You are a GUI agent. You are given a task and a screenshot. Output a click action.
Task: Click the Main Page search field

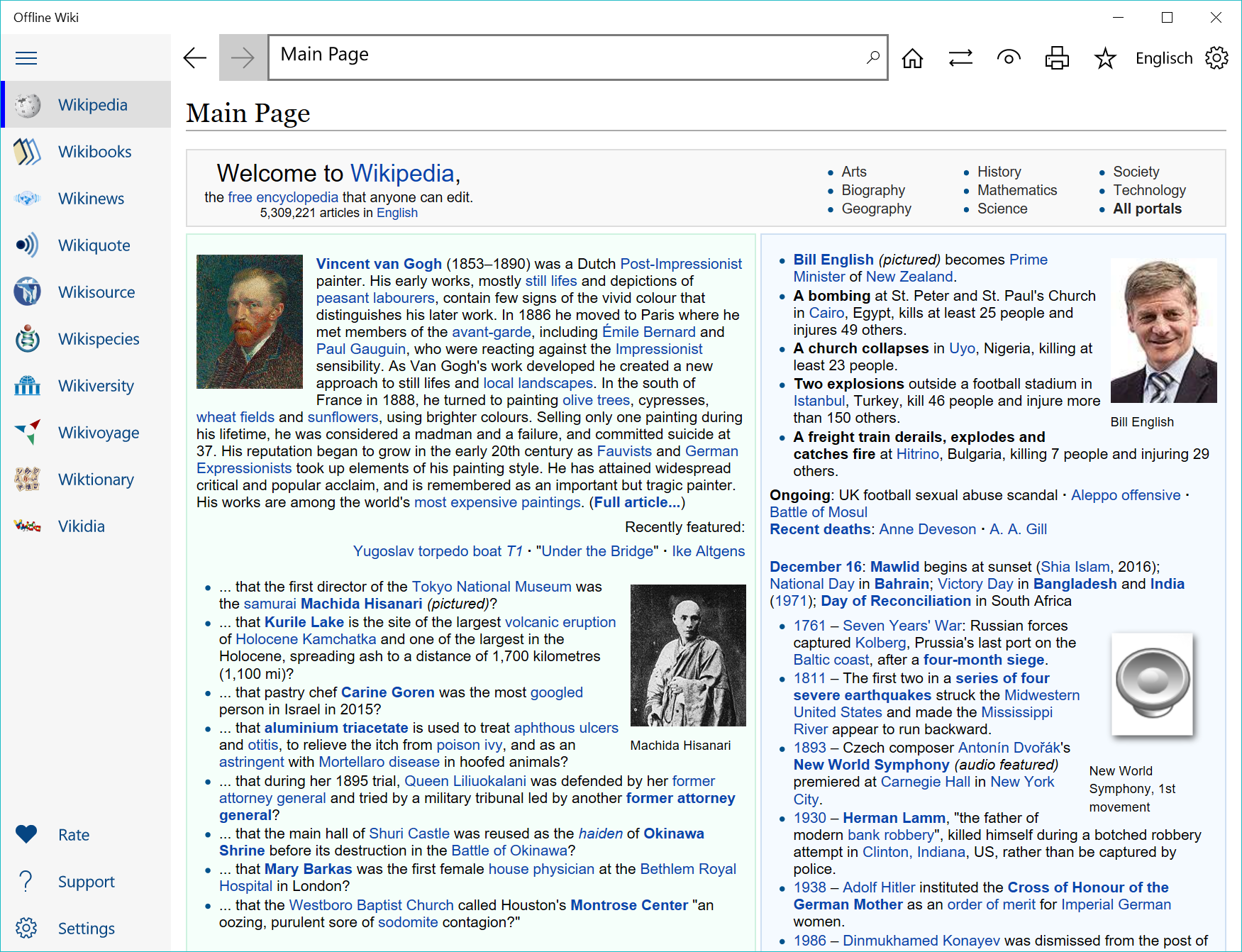coord(578,57)
